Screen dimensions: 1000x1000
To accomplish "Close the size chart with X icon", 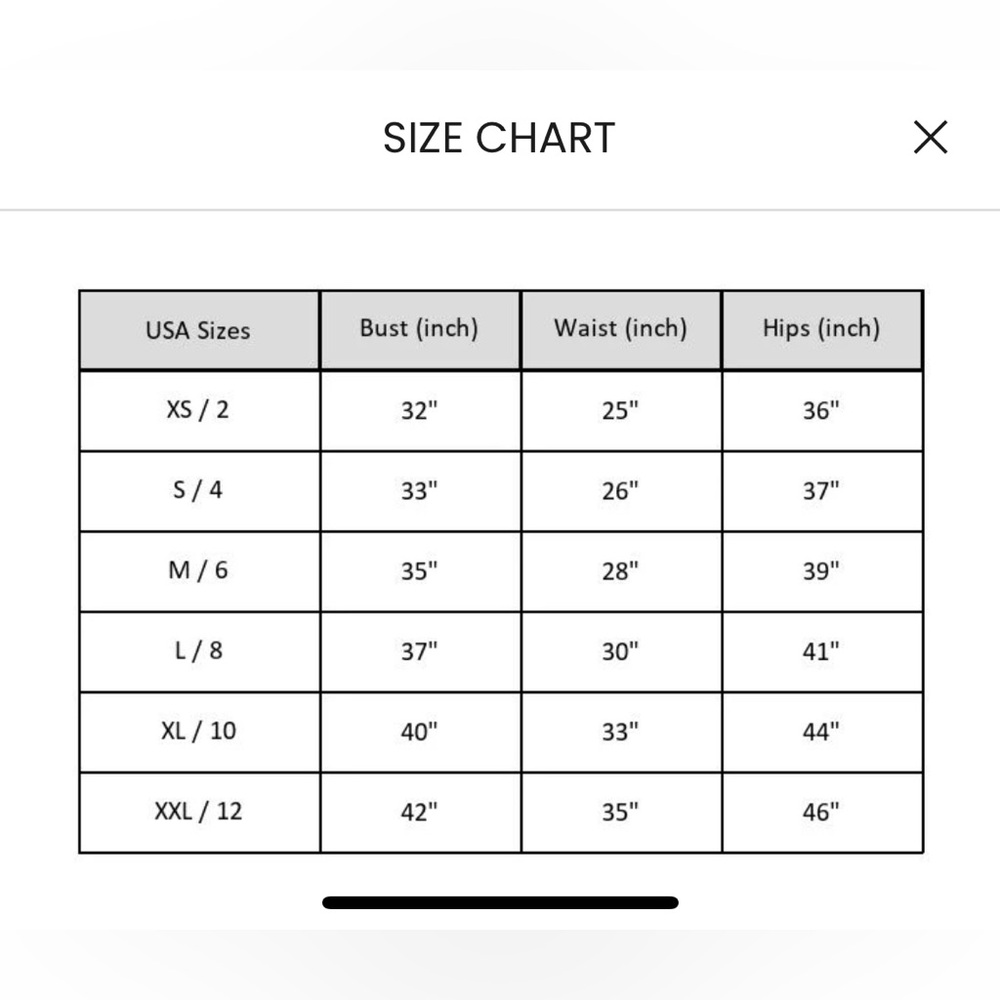I will pyautogui.click(x=930, y=137).
